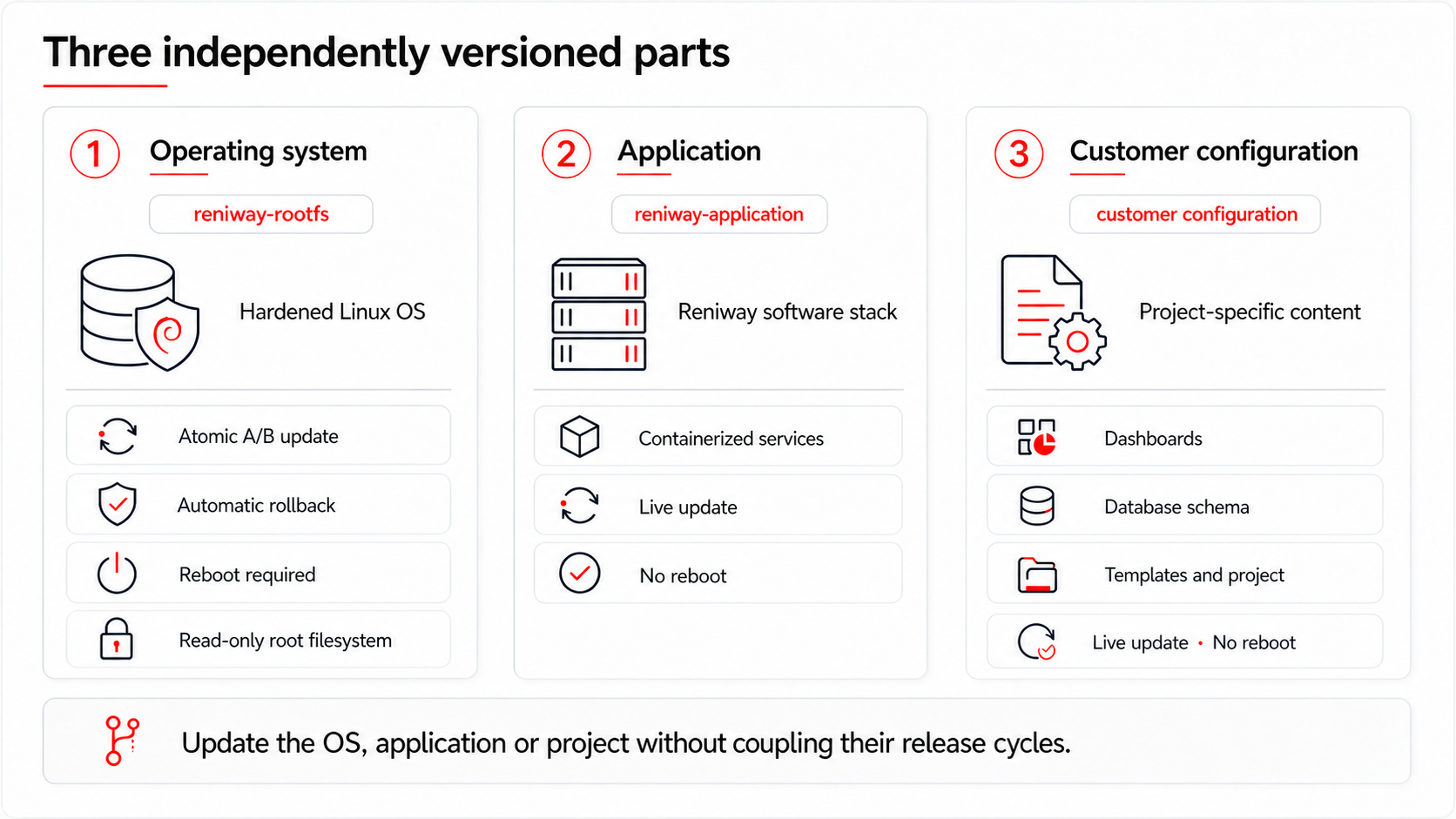The width and height of the screenshot is (1456, 819).
Task: Select the reniway-rootfs tag
Action: click(261, 214)
